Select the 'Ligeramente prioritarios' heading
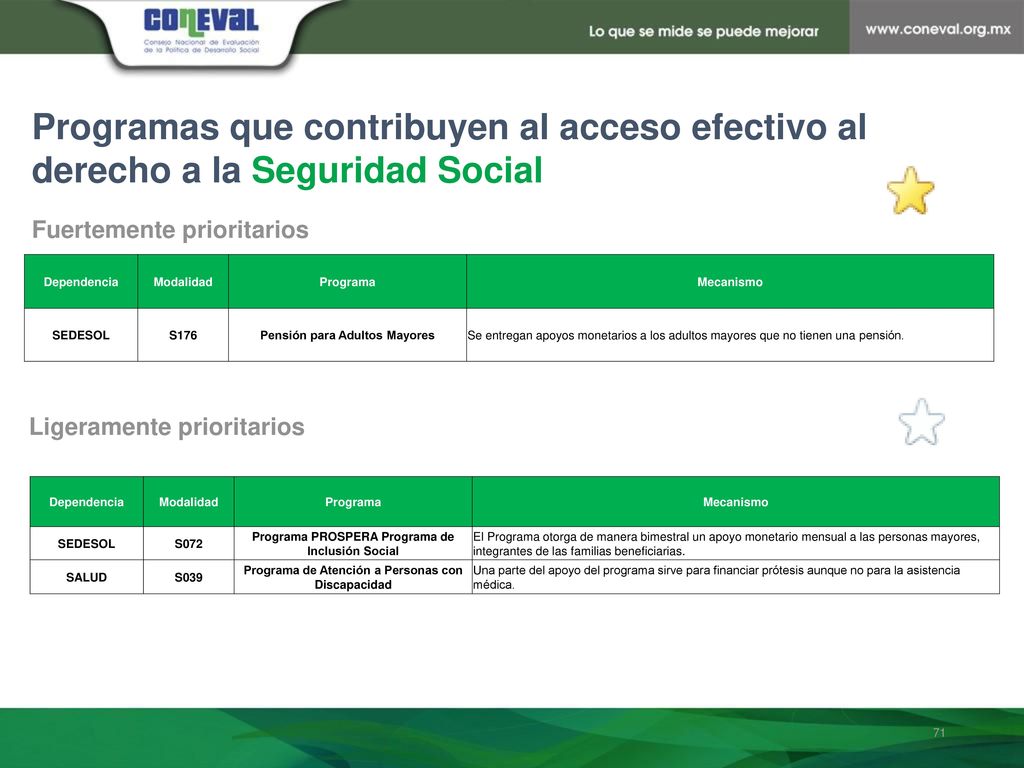The width and height of the screenshot is (1024, 768). (x=167, y=426)
